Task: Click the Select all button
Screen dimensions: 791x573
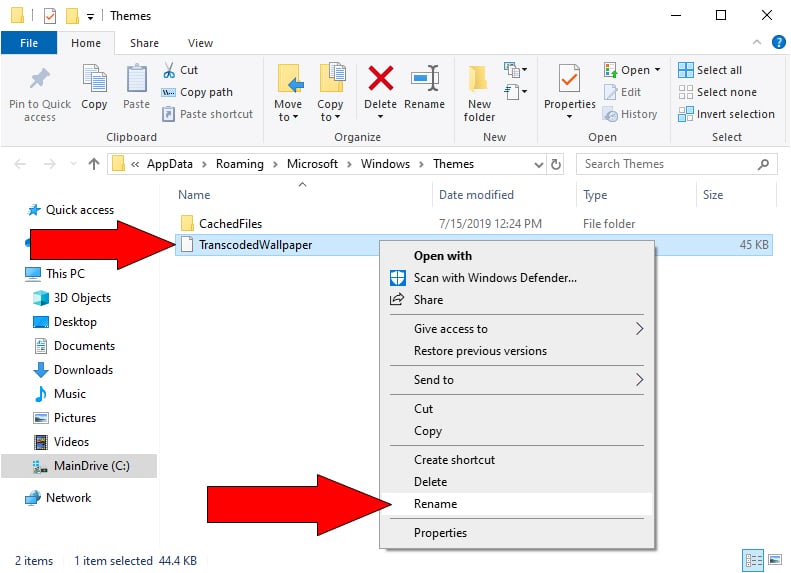Action: [710, 70]
